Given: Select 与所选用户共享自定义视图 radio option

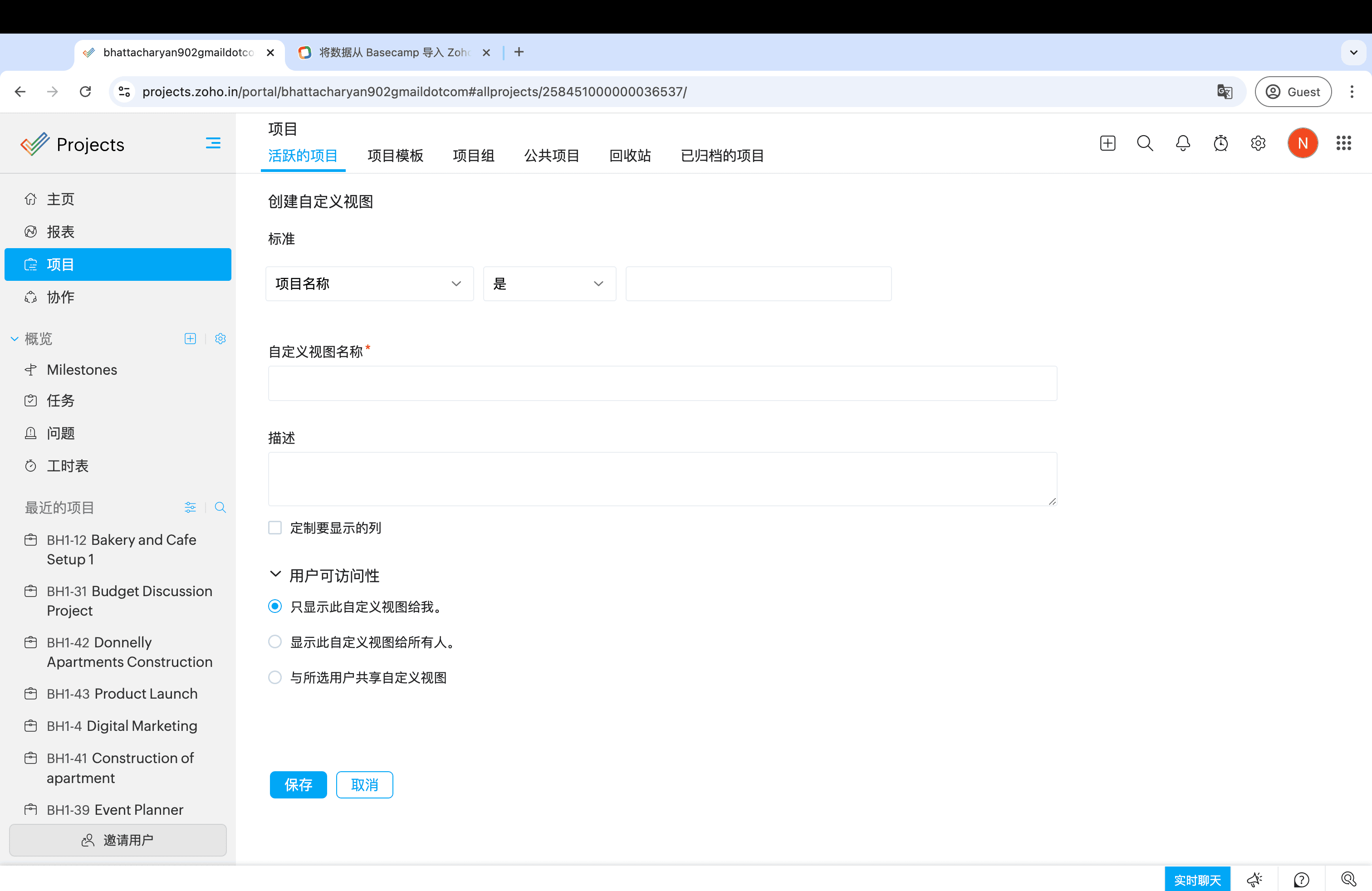Looking at the screenshot, I should coord(275,677).
